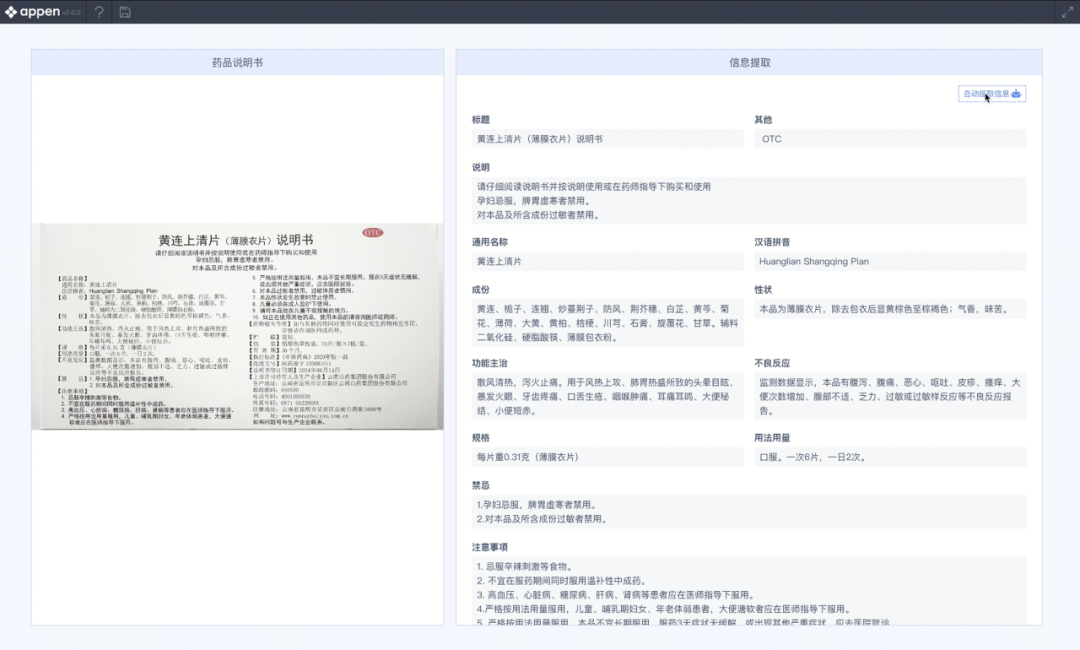
Task: Click the 不良反应 label
Action: click(x=772, y=364)
